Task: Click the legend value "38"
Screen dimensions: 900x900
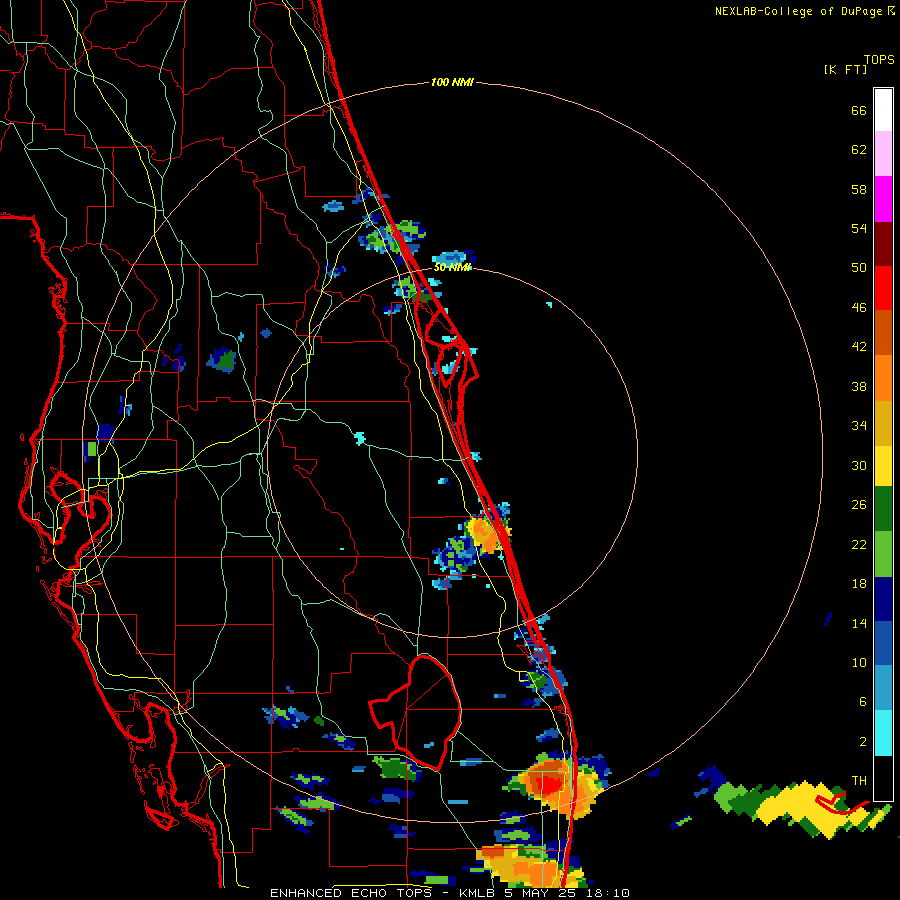Action: [x=859, y=386]
